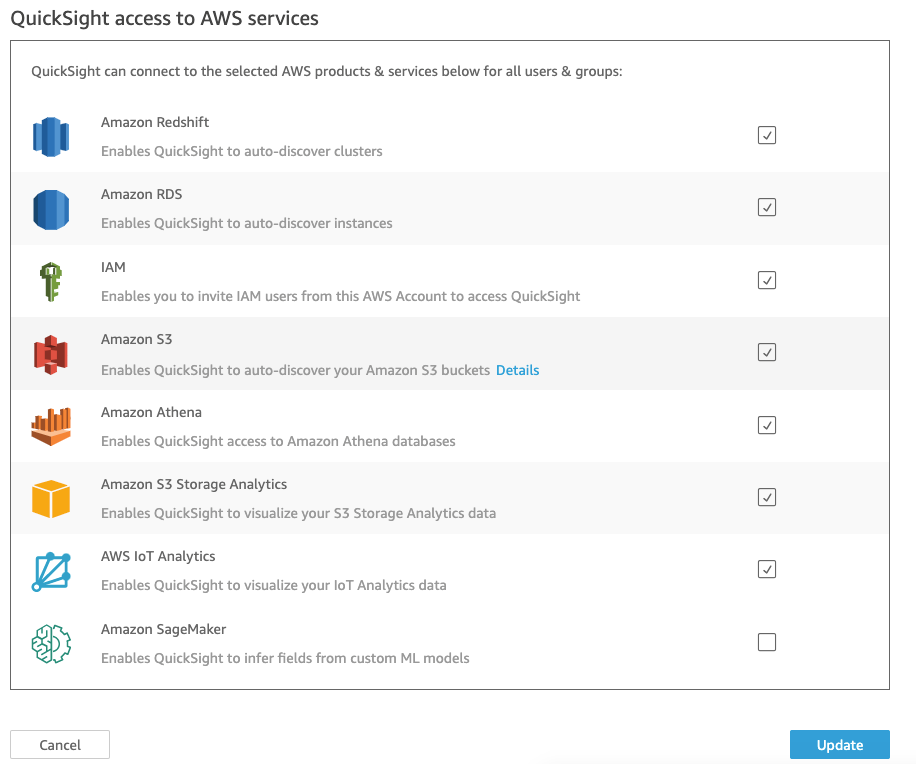Click the Amazon SageMaker icon
Image resolution: width=916 pixels, height=764 pixels.
pos(50,644)
